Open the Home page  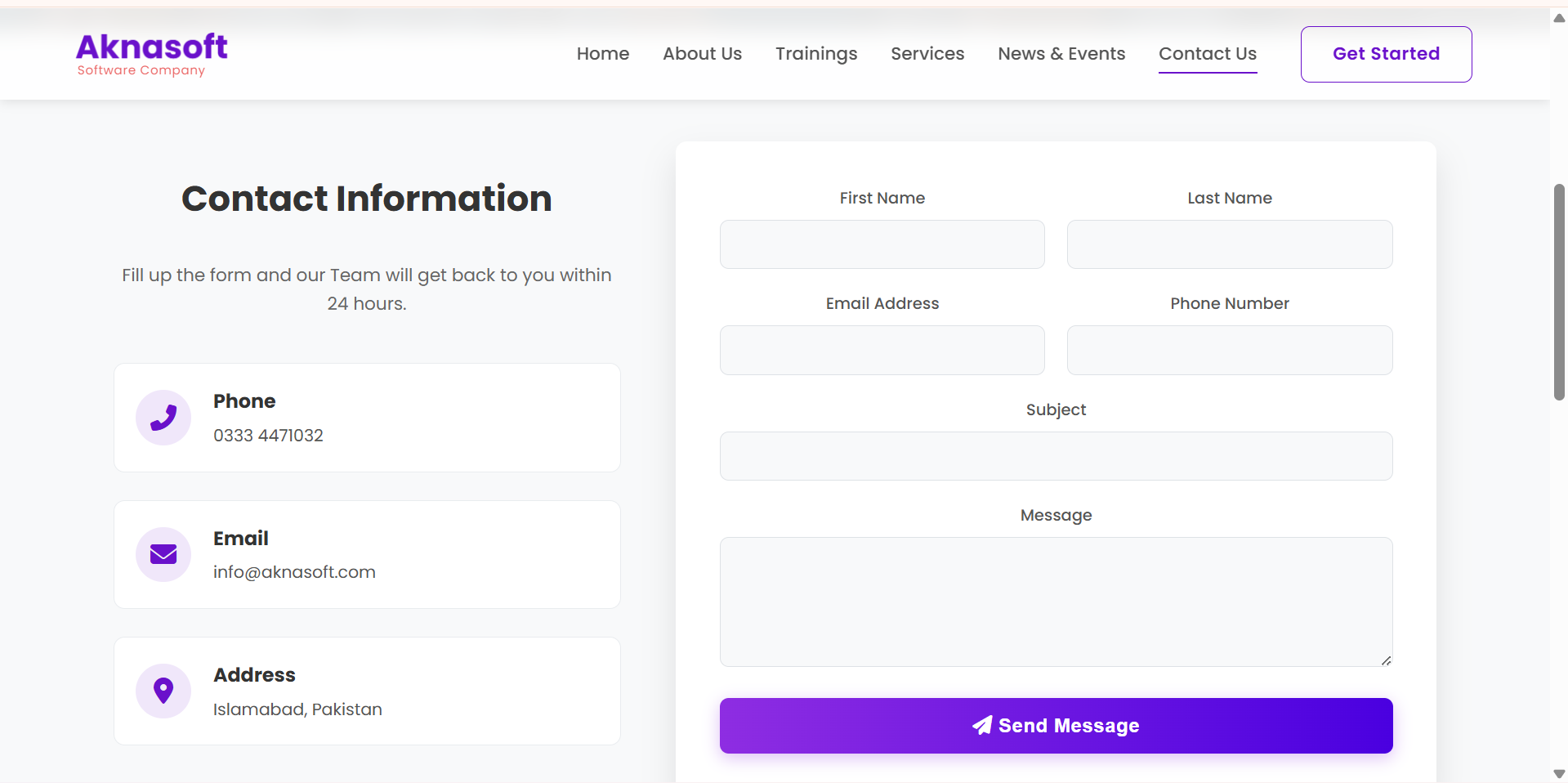coord(602,53)
